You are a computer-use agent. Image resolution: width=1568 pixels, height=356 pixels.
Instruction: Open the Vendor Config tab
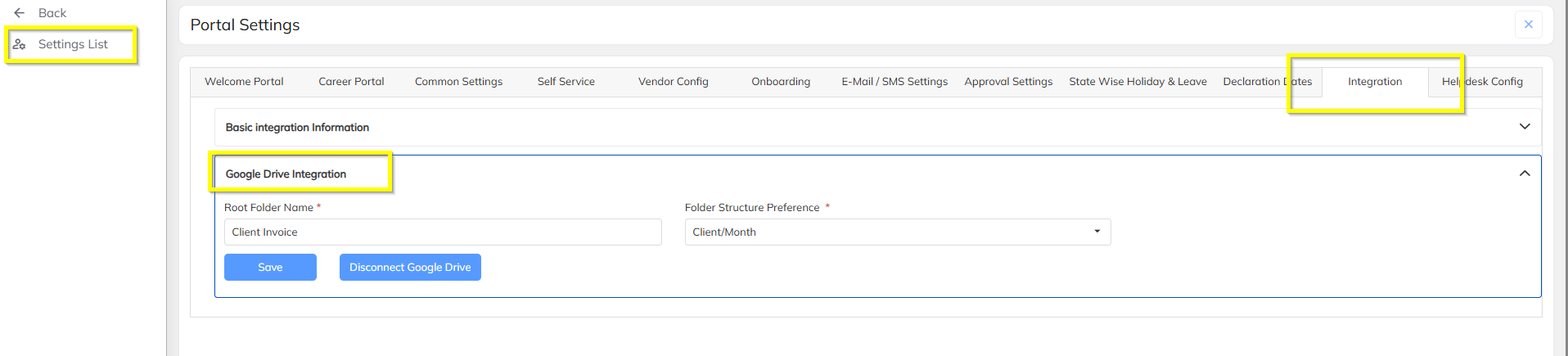pyautogui.click(x=673, y=82)
